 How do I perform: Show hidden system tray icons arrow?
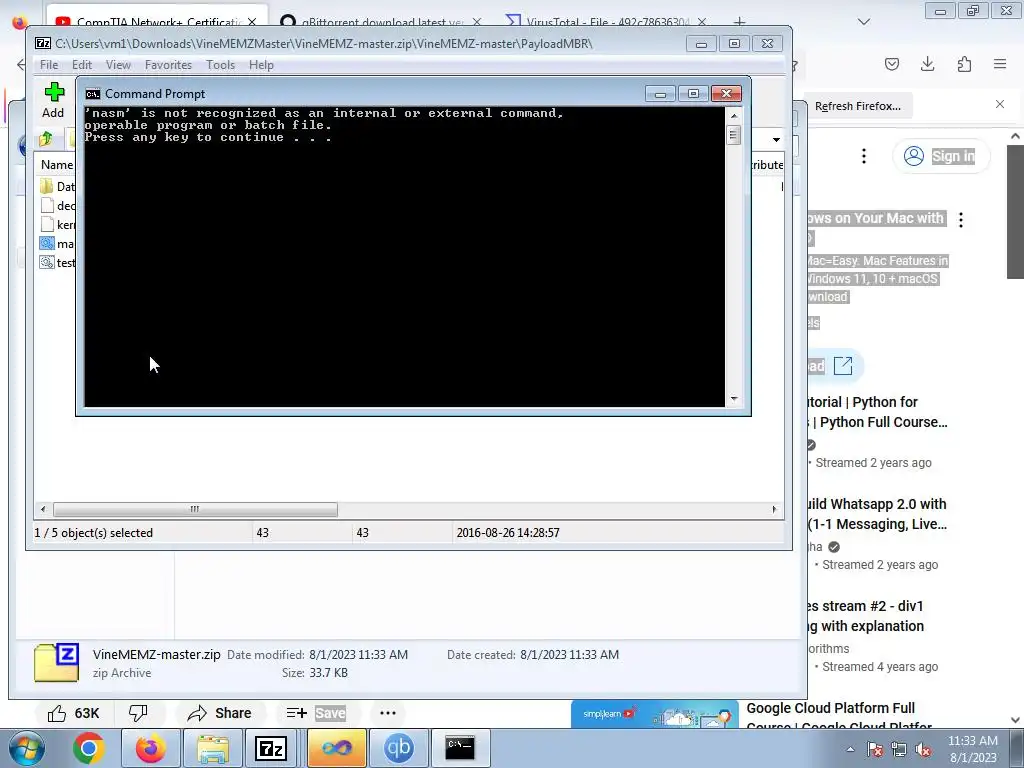(x=850, y=750)
